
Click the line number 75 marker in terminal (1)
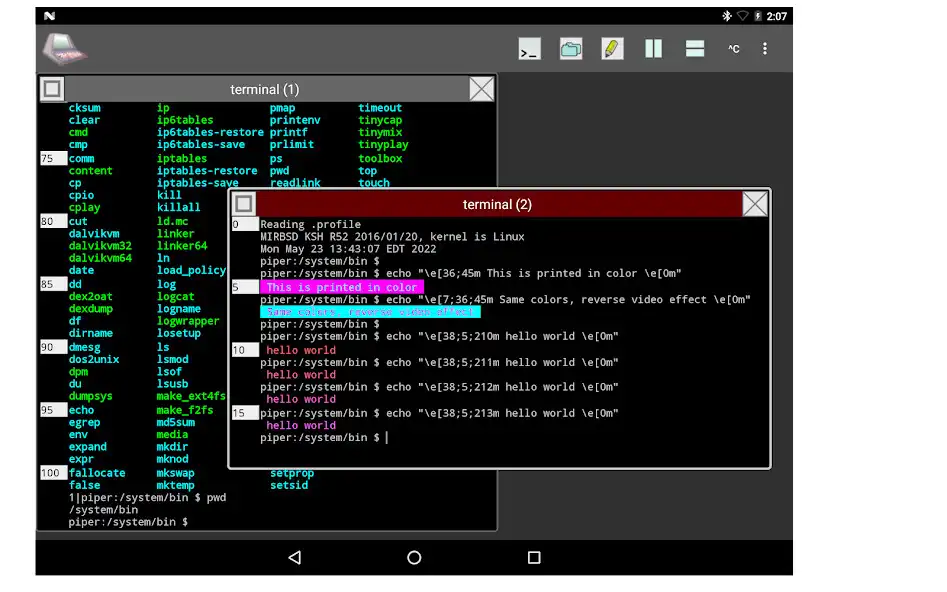coord(53,158)
